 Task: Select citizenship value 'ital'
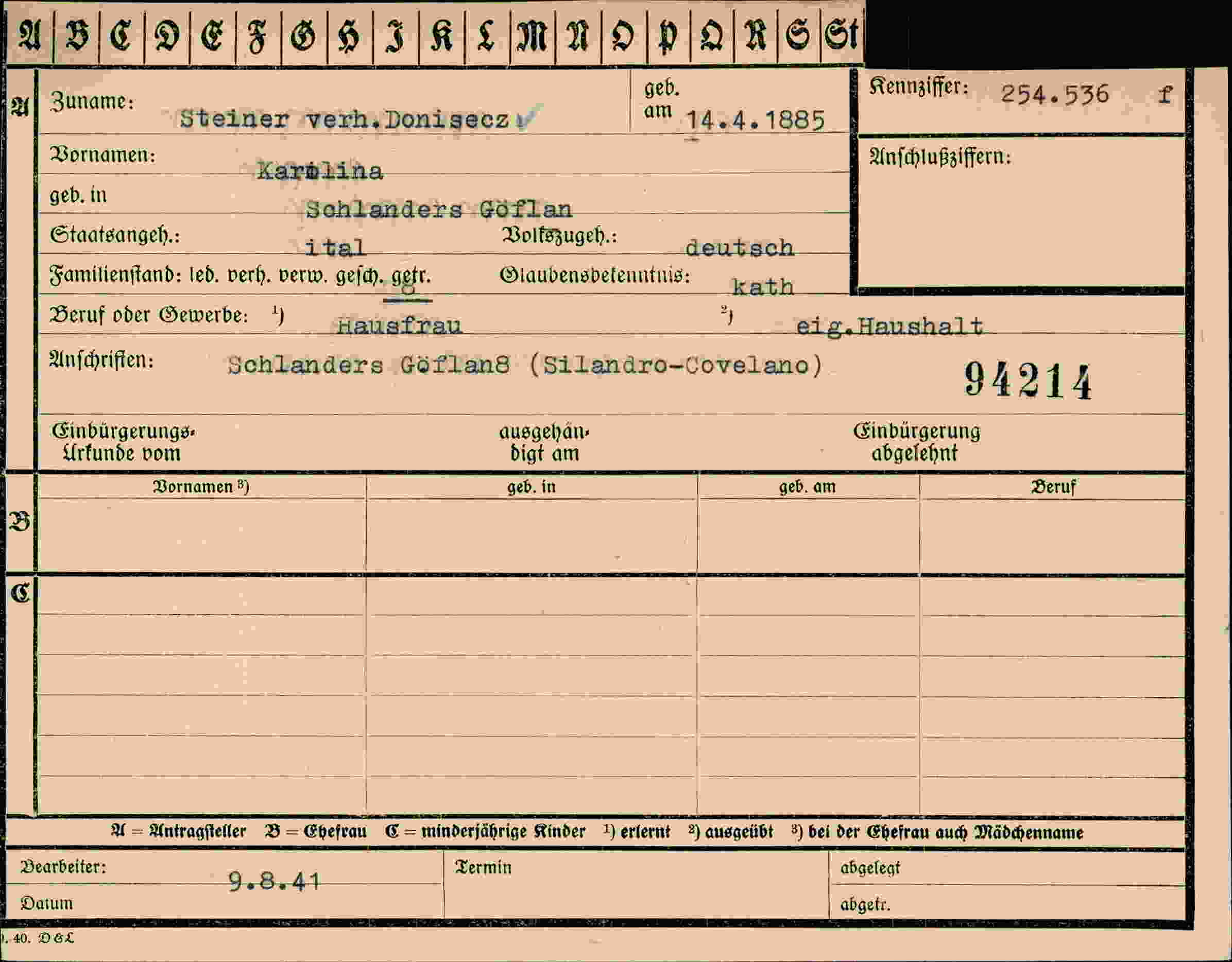pyautogui.click(x=335, y=248)
